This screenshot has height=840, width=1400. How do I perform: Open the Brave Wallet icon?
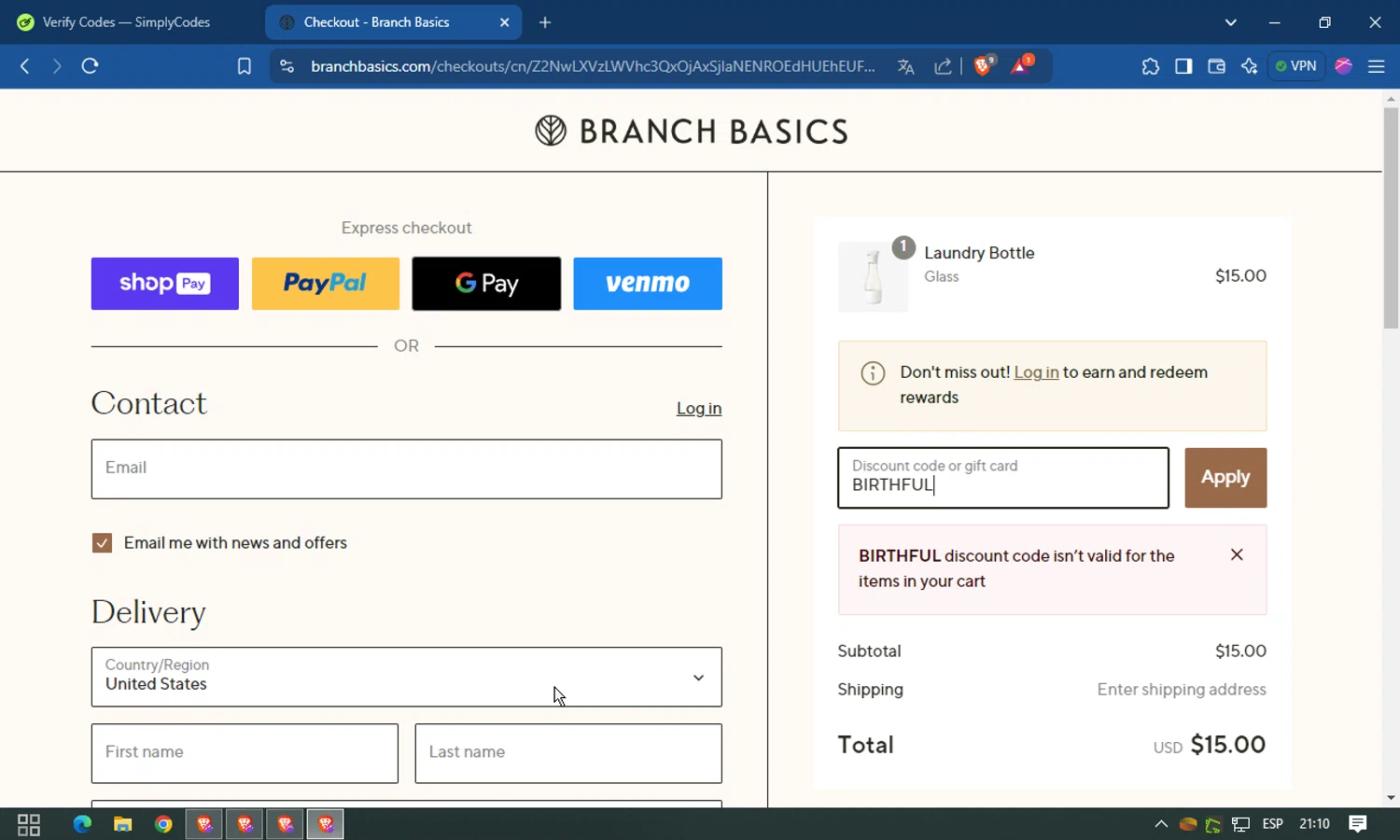(x=1216, y=66)
